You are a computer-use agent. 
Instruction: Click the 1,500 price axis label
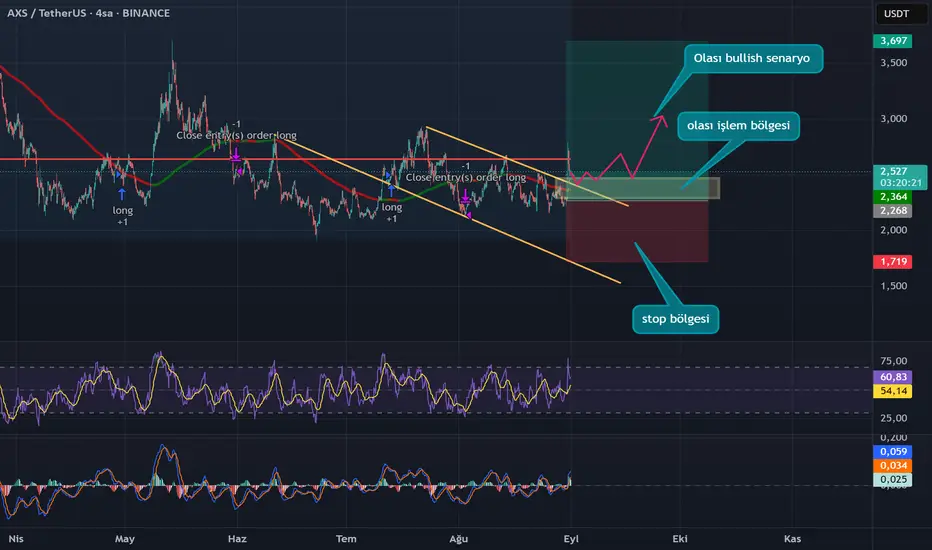coord(893,286)
